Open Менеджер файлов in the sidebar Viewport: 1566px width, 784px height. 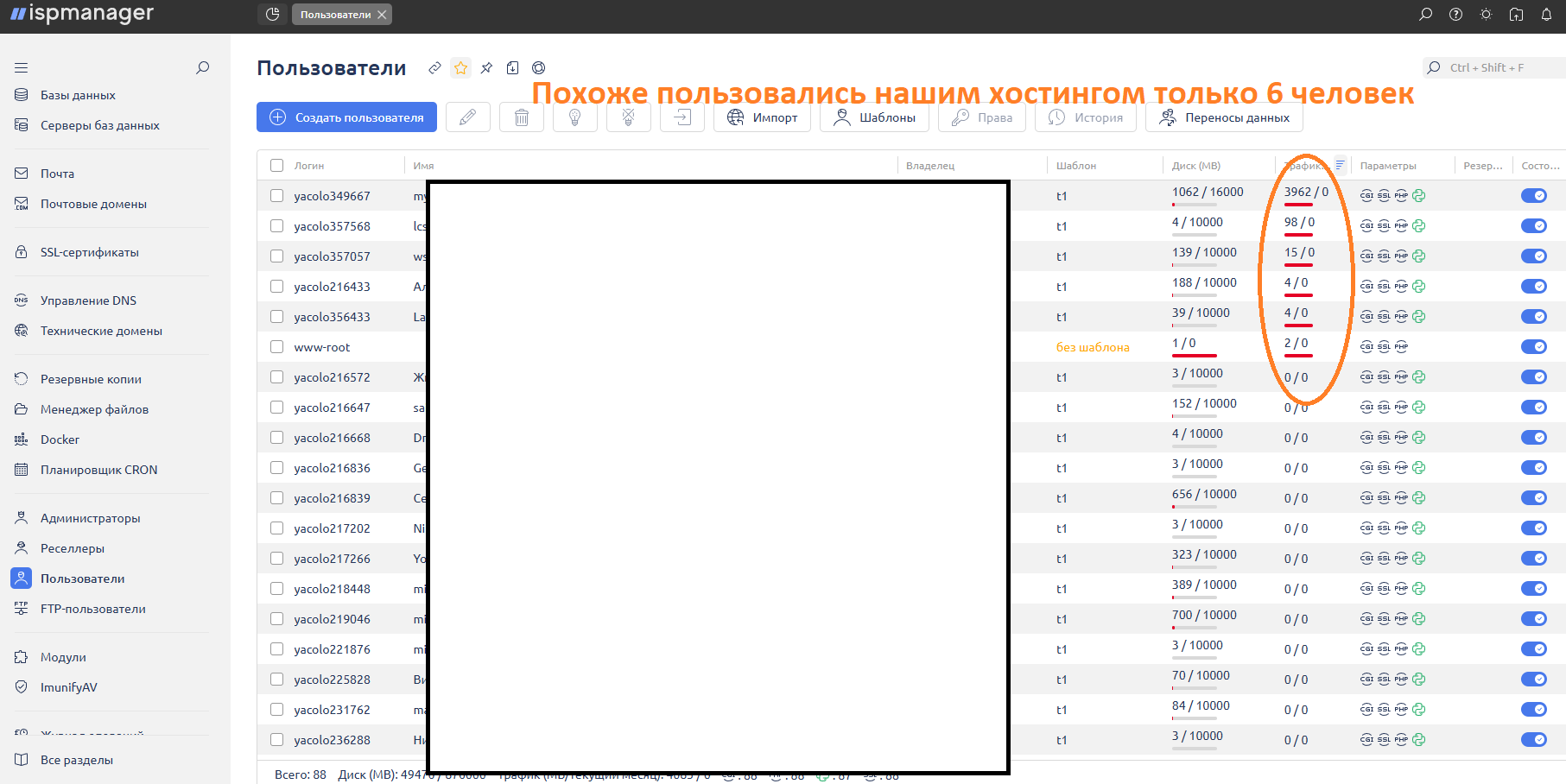[x=94, y=409]
